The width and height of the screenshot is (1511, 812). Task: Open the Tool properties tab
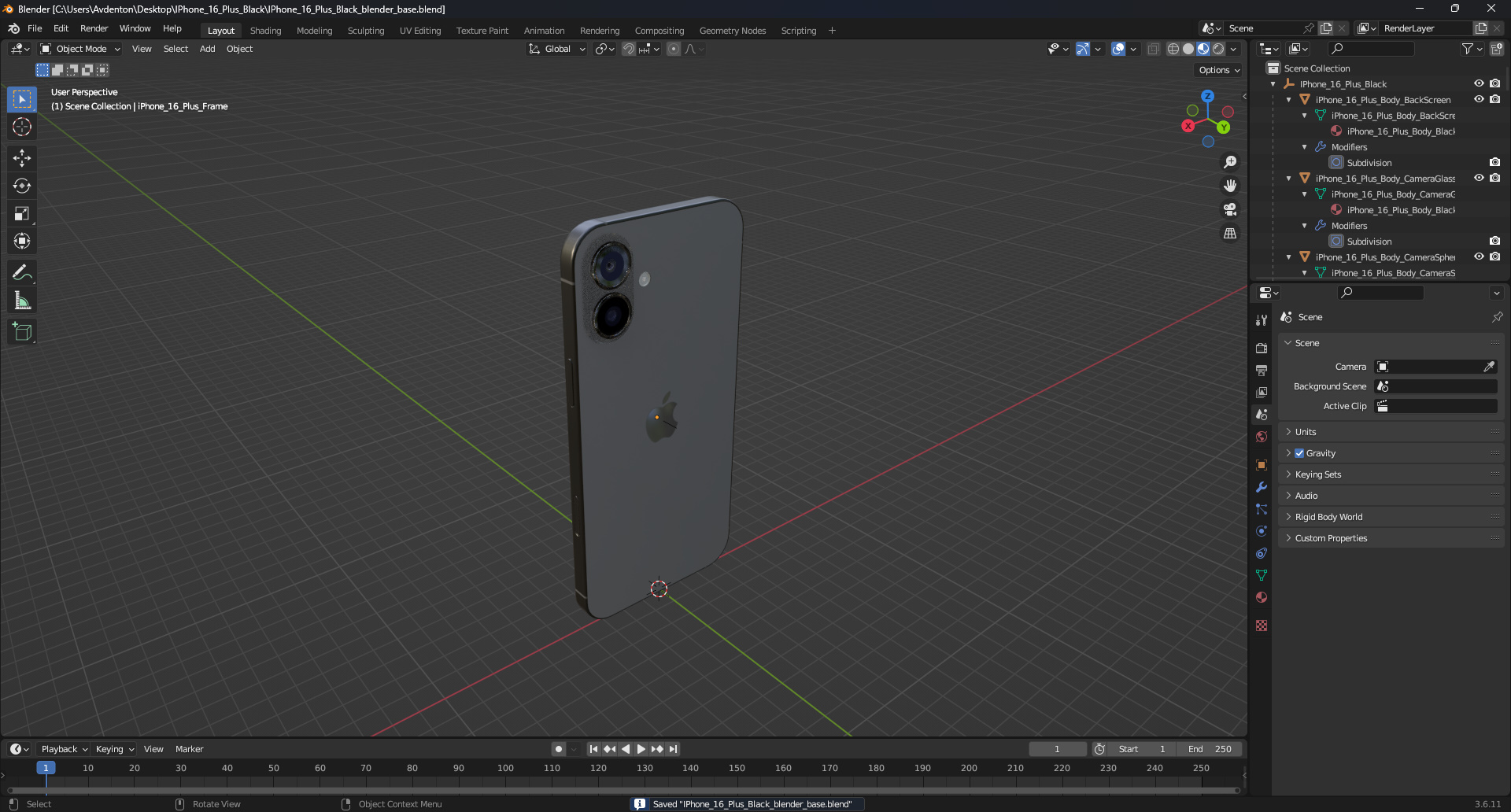[1262, 320]
